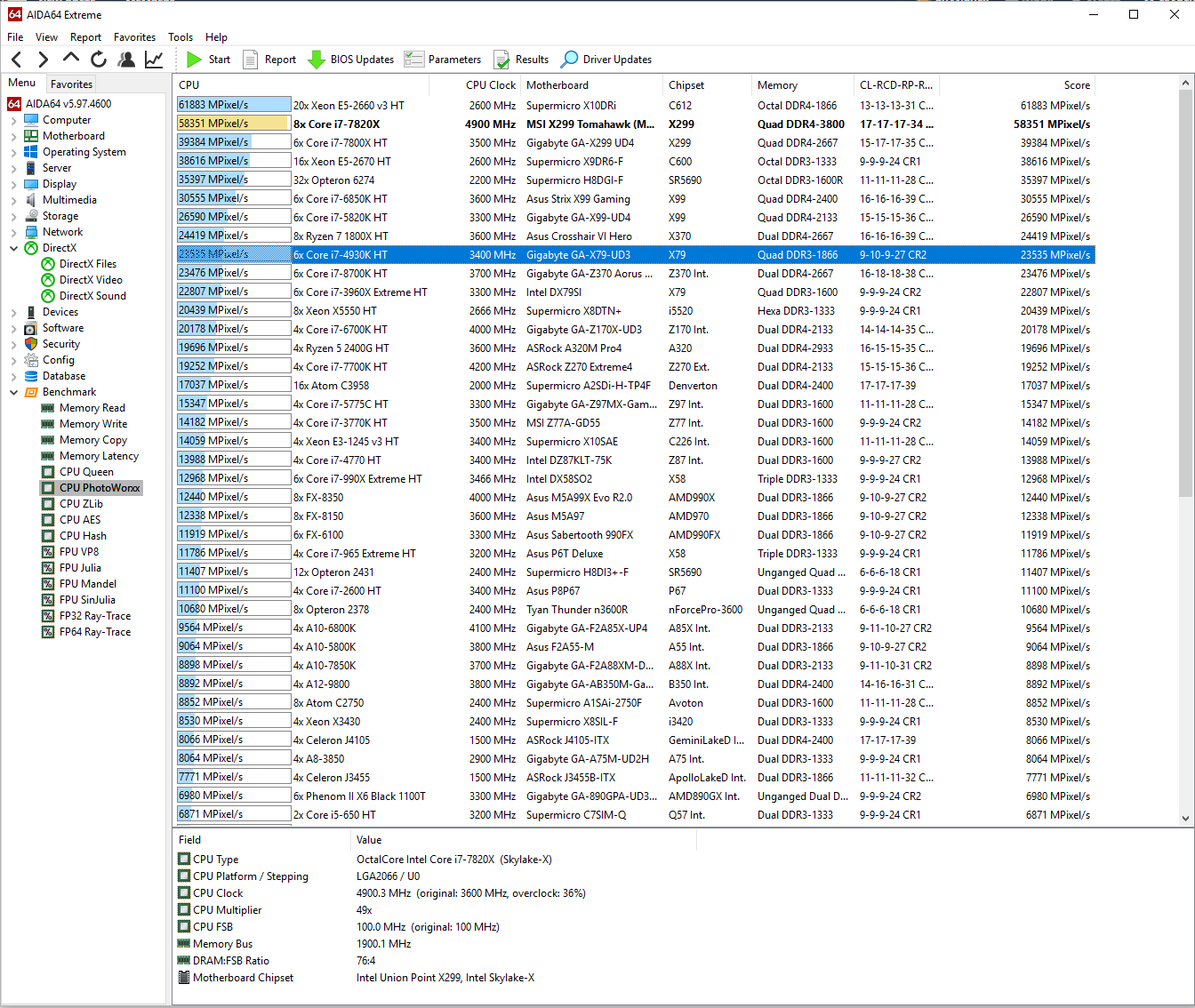The image size is (1195, 1008).
Task: Sort by Motherboard column header
Action: pyautogui.click(x=591, y=85)
